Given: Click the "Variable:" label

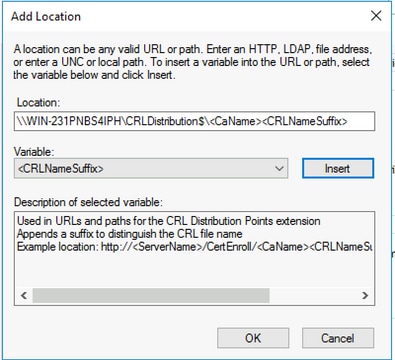Looking at the screenshot, I should tap(34, 152).
